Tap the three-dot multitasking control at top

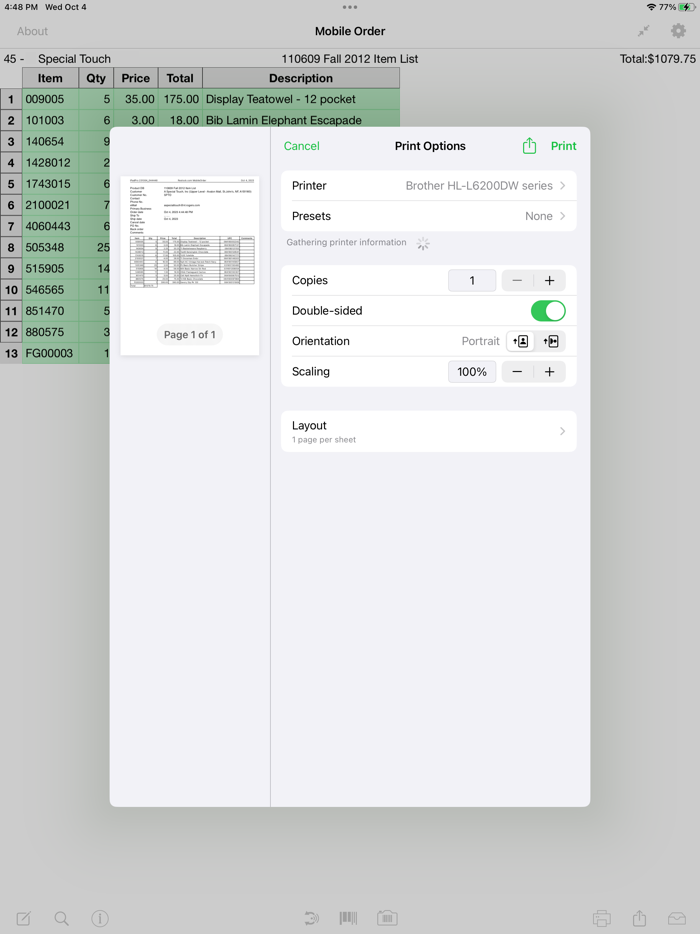pos(350,7)
